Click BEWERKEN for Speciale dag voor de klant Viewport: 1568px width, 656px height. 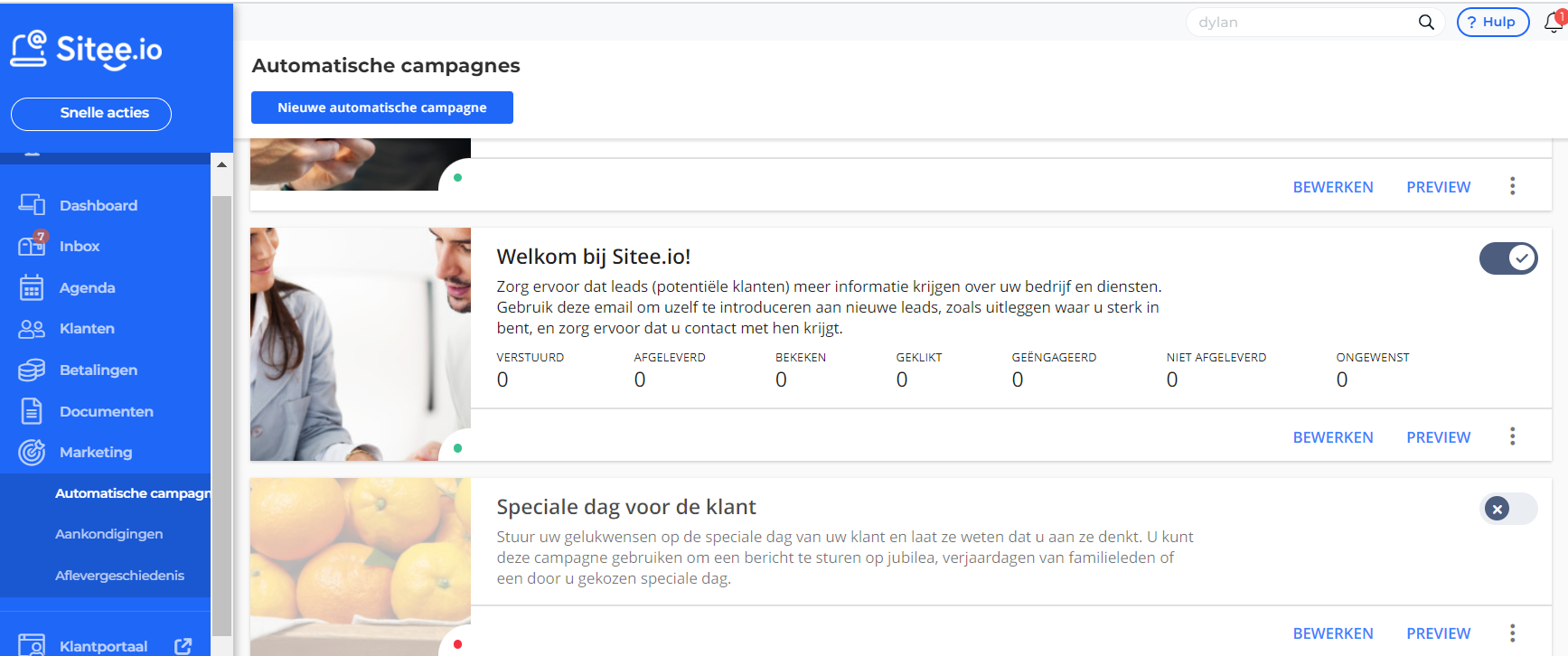pyautogui.click(x=1333, y=633)
